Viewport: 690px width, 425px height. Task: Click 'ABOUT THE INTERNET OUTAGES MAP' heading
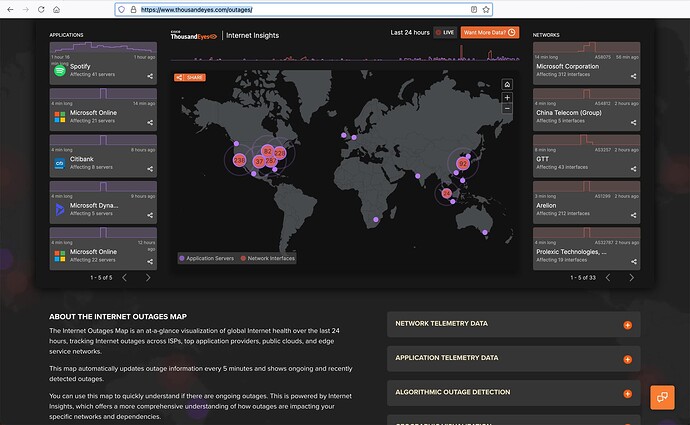(118, 316)
